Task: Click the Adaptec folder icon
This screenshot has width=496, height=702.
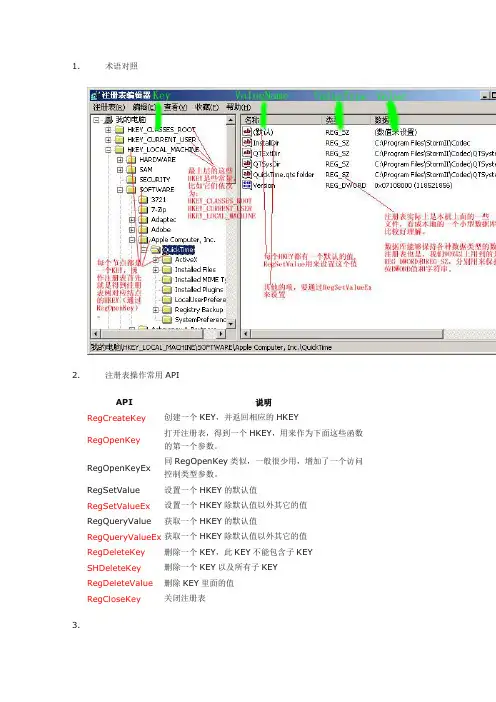Action: coord(143,220)
